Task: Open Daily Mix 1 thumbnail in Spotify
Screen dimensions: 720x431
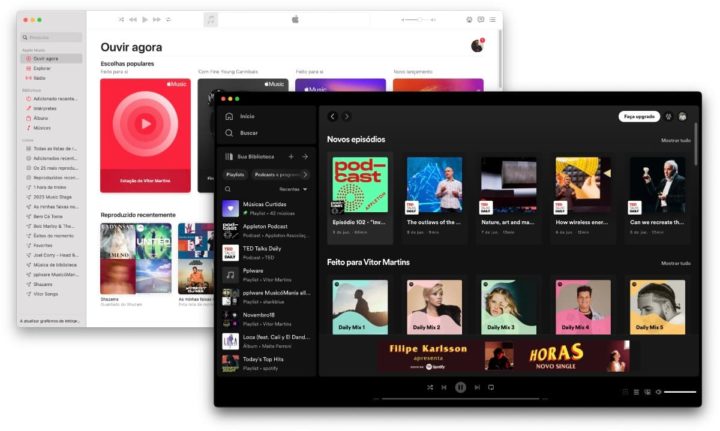Action: tap(360, 307)
